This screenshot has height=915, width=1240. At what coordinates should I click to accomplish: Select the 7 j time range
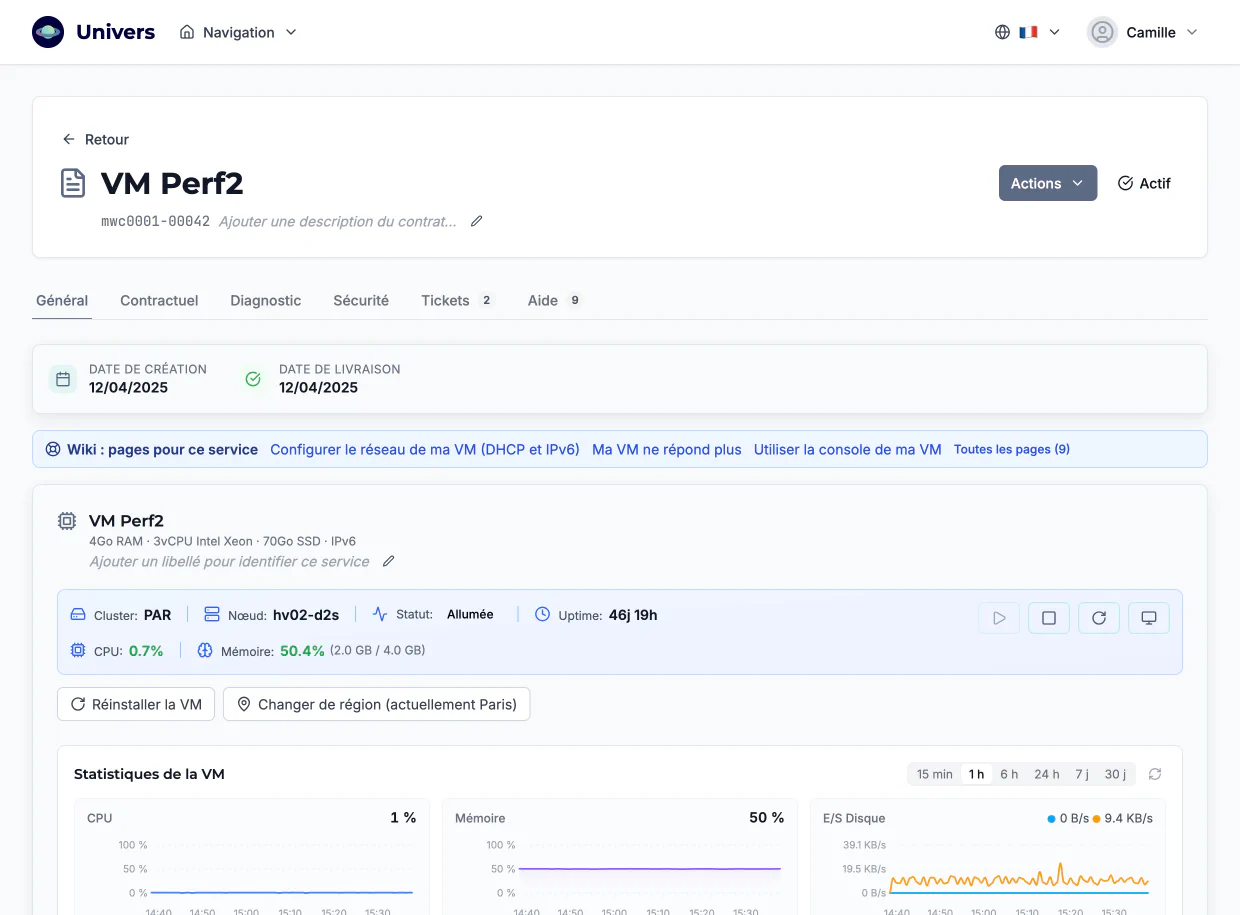coord(1082,774)
